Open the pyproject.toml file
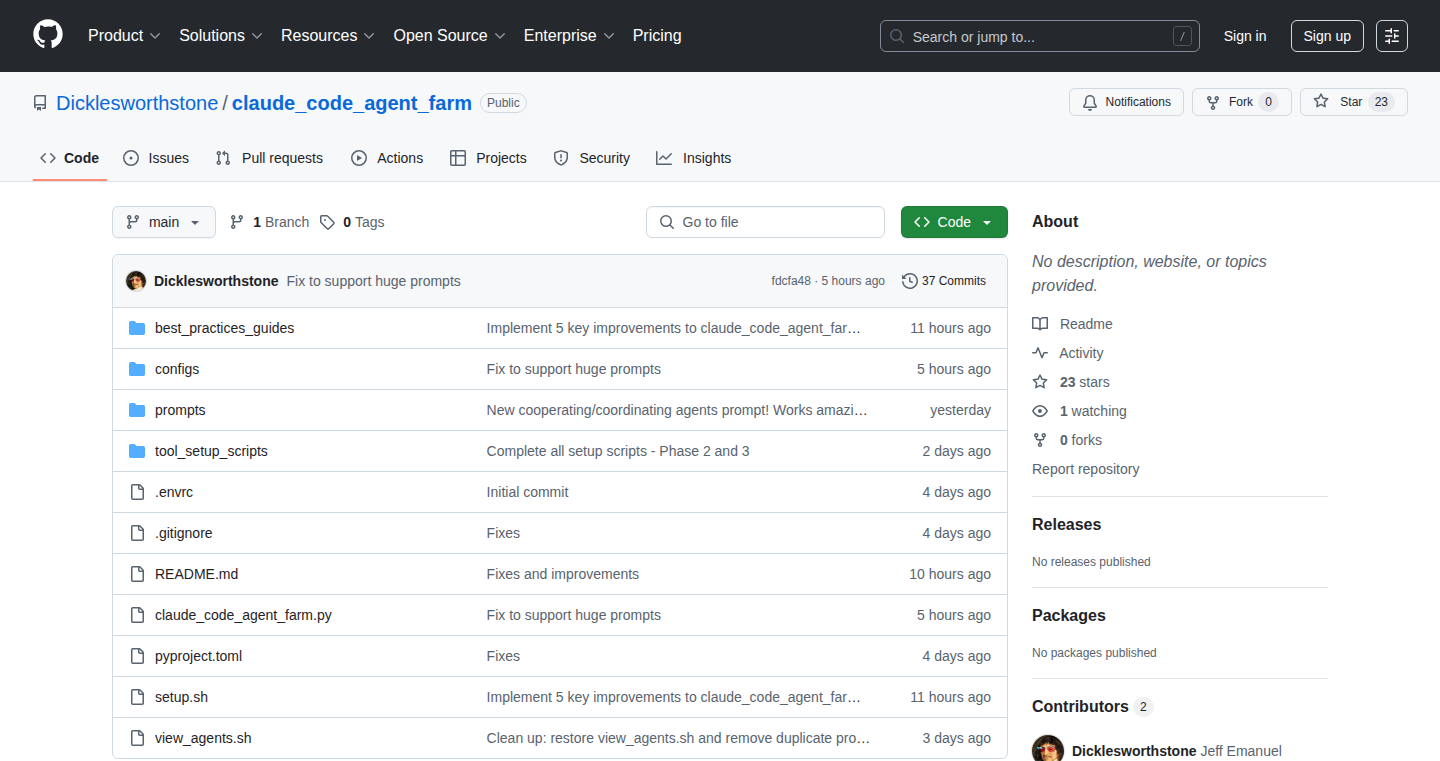Viewport: 1440px width, 761px height. point(199,656)
